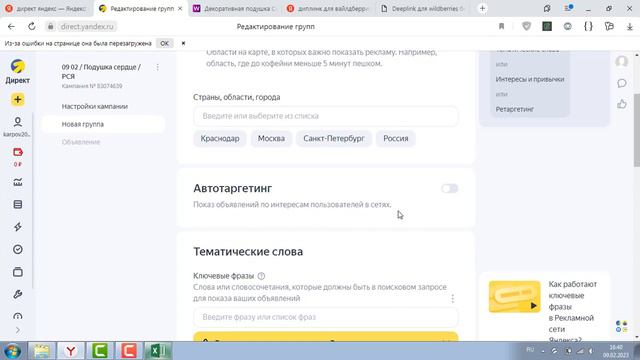Screen dimensions: 640x360
Task: Open Настройки кампании in left menu
Action: click(x=95, y=107)
